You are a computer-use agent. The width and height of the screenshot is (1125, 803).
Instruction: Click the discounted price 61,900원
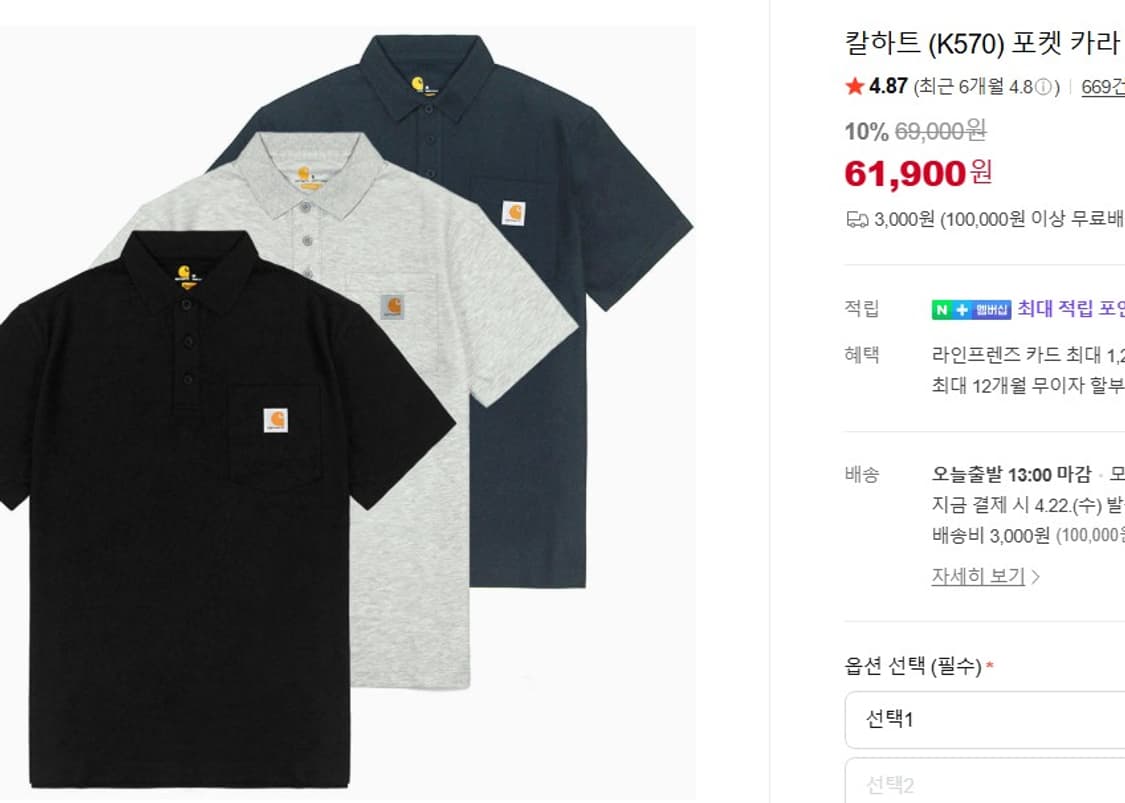[x=915, y=174]
